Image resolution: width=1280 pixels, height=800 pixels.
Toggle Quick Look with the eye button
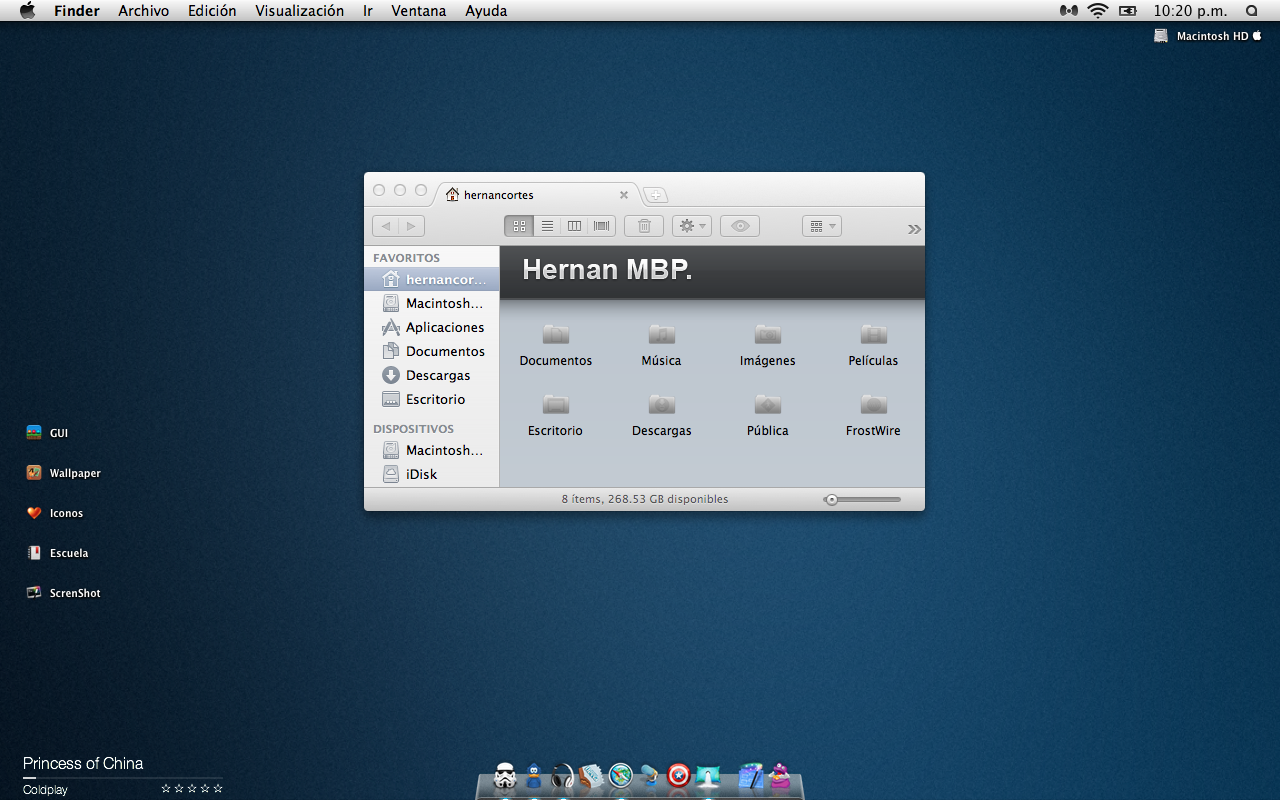tap(740, 226)
